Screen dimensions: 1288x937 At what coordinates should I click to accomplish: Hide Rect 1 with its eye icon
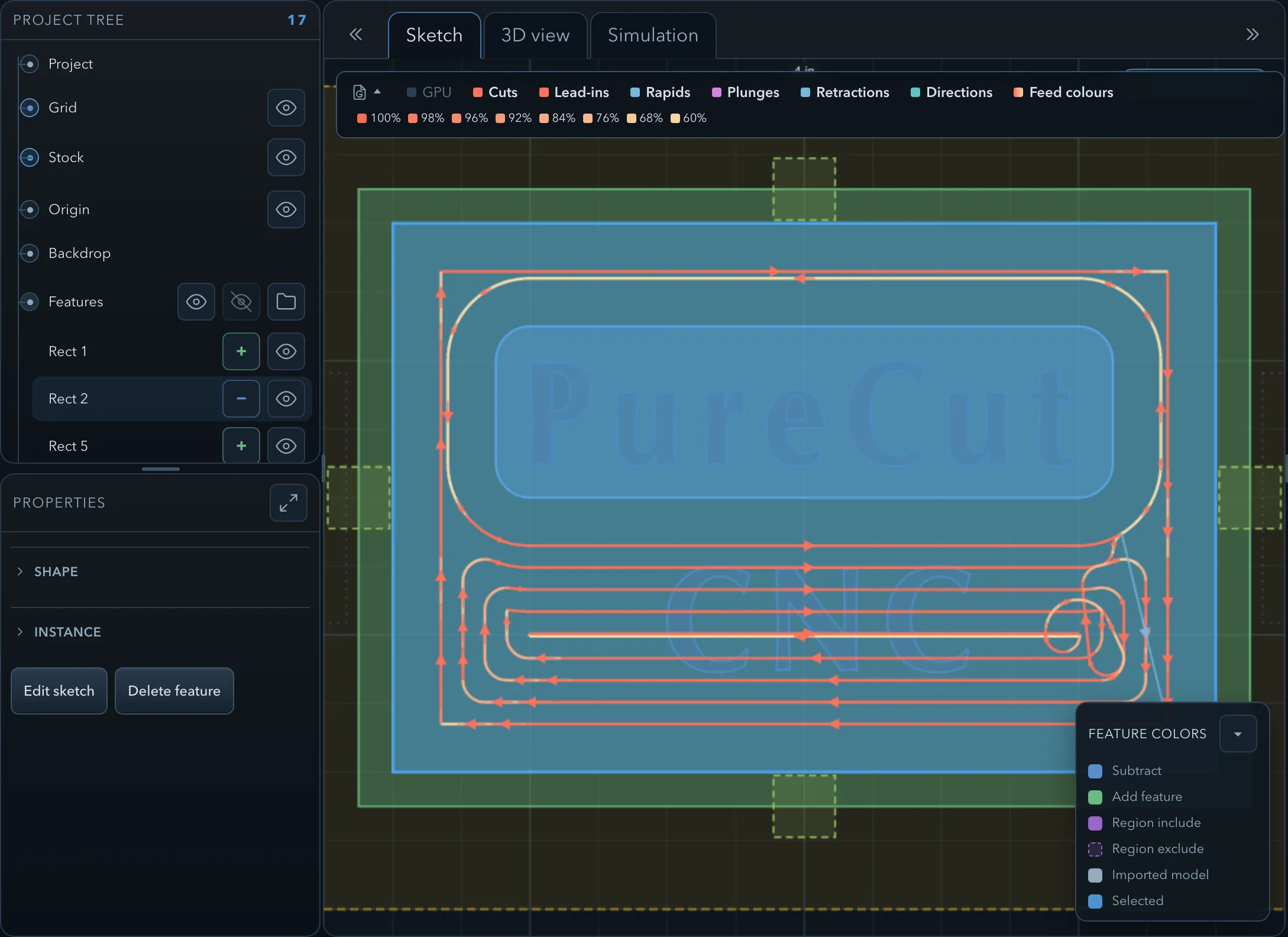click(x=286, y=351)
